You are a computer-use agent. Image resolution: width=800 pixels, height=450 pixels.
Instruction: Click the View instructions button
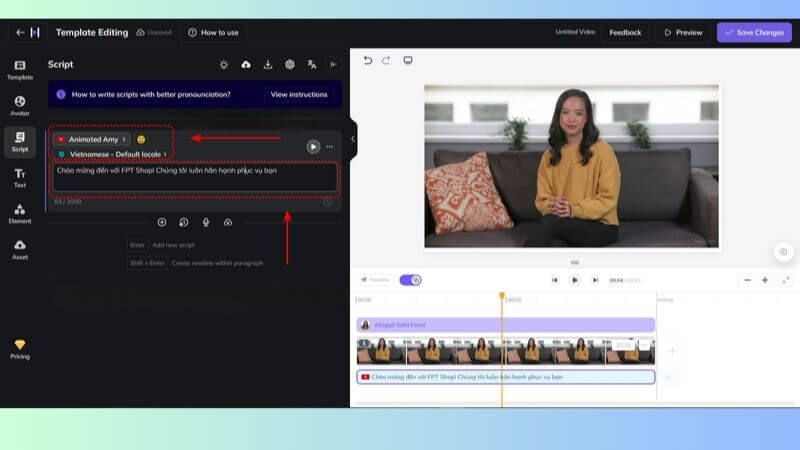tap(298, 95)
